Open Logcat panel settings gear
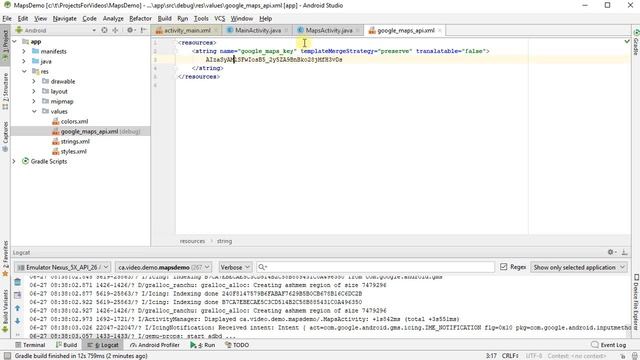 tap(611, 252)
